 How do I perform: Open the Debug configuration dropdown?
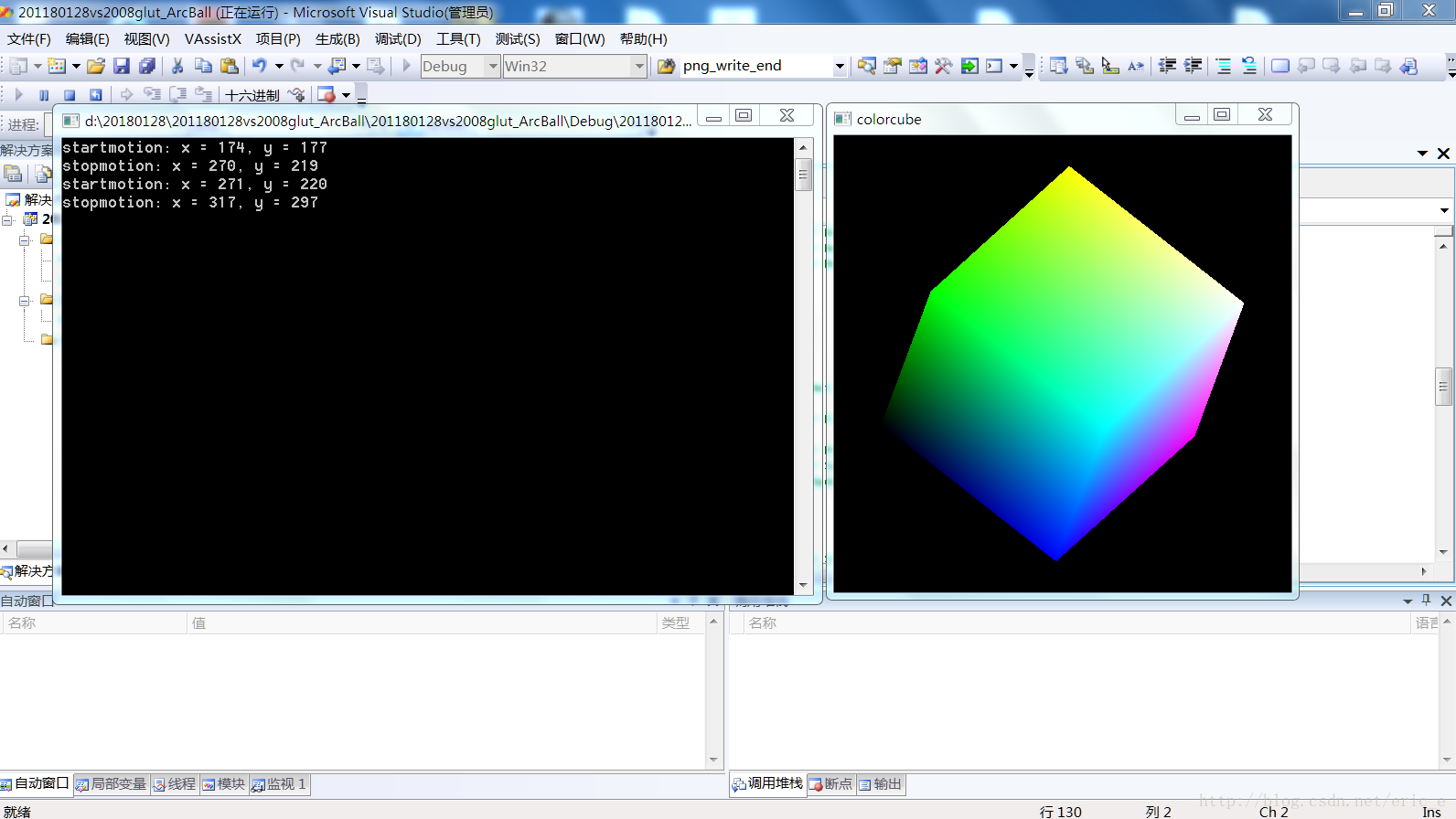[493, 66]
